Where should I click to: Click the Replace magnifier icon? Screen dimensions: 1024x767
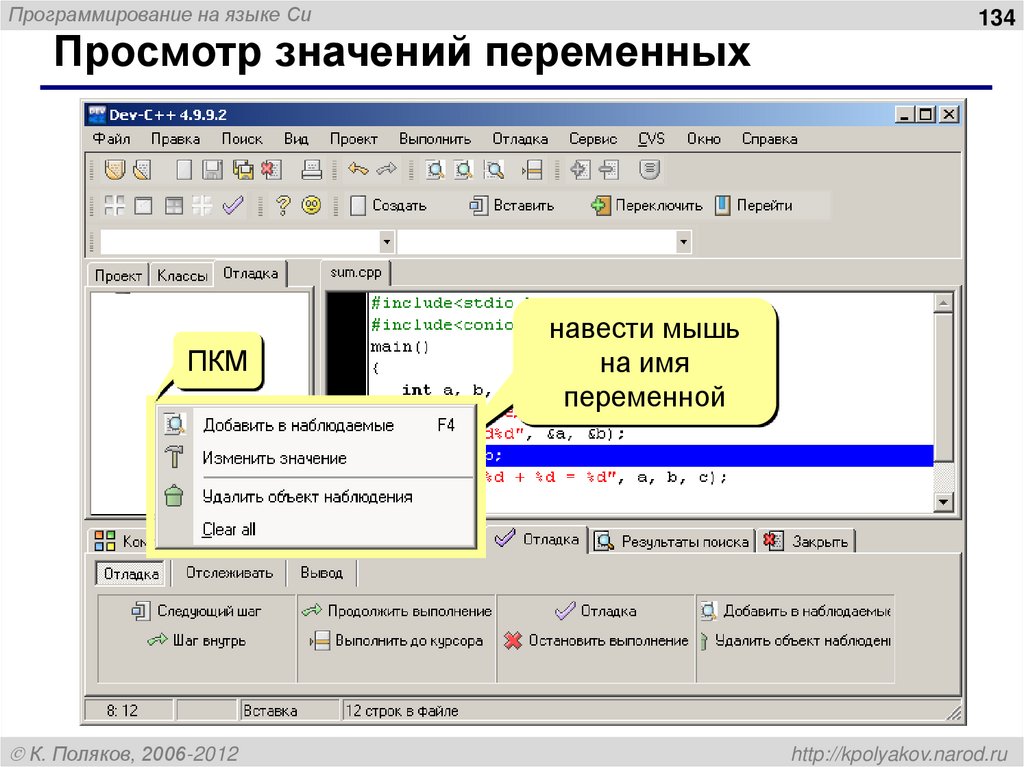(x=464, y=171)
